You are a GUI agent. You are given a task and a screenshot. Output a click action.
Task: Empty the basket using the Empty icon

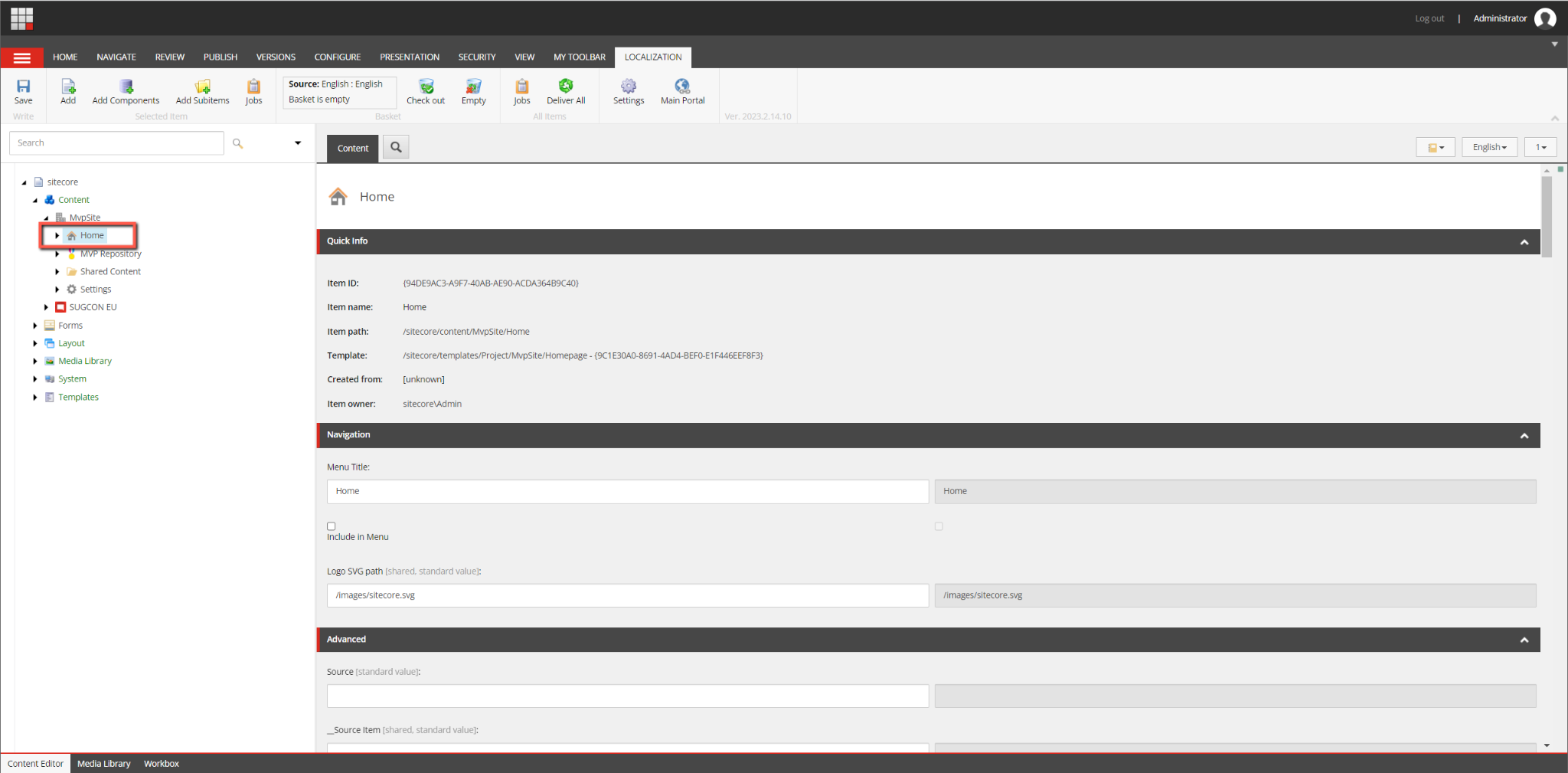(473, 92)
